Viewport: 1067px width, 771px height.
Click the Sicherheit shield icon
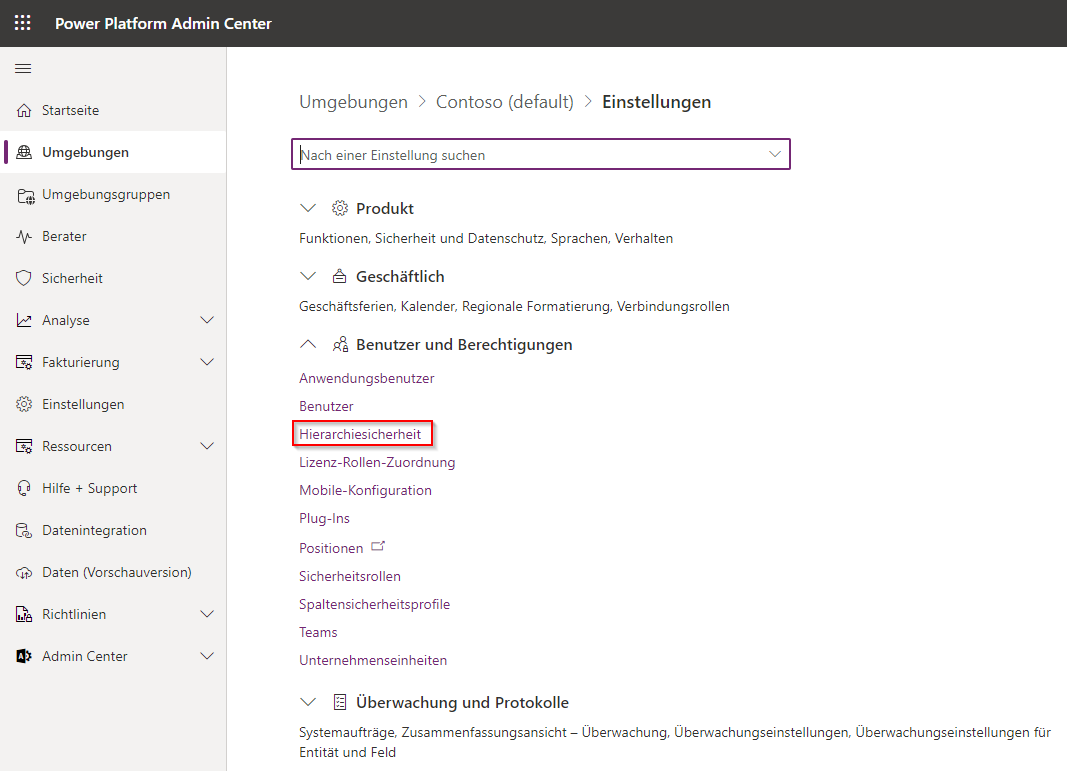coord(25,279)
